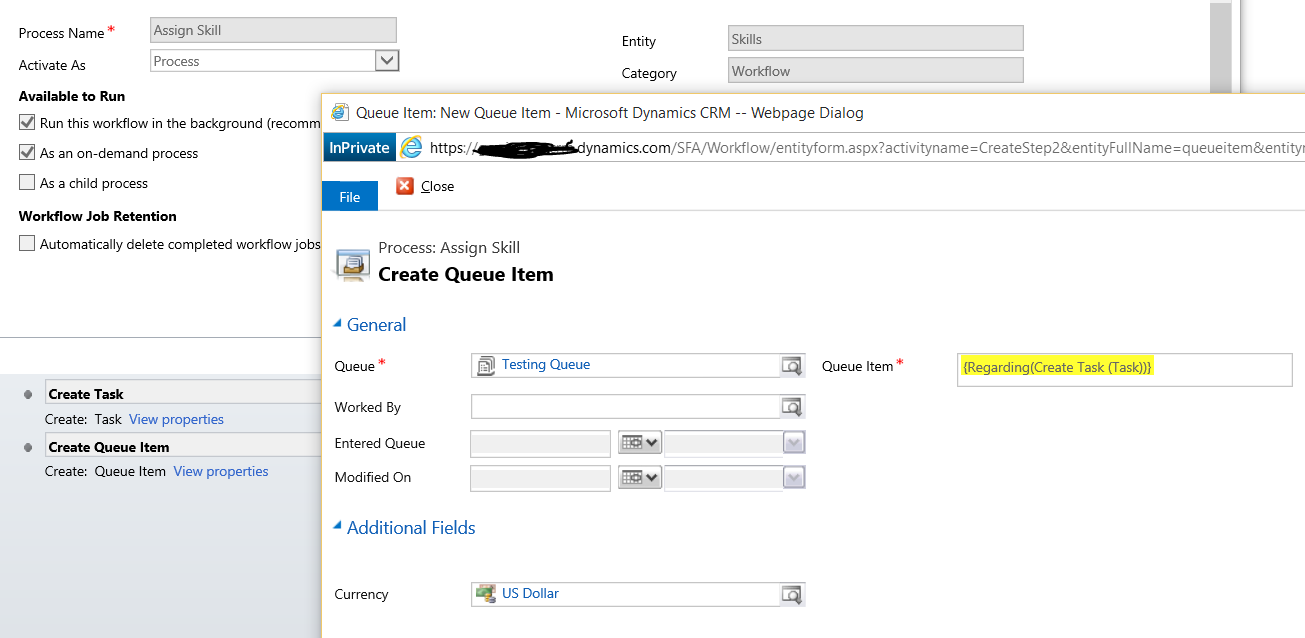Open the Worked By lookup magnifier
The image size is (1305, 638).
(792, 406)
